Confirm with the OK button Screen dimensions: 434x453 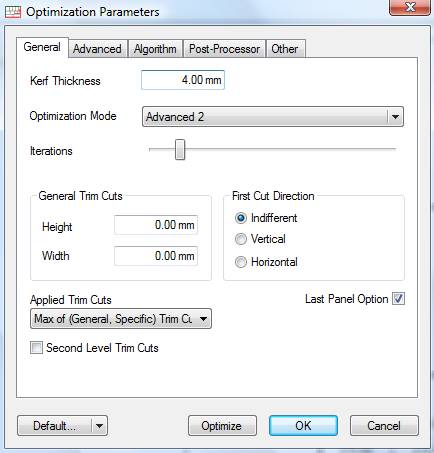coord(303,426)
